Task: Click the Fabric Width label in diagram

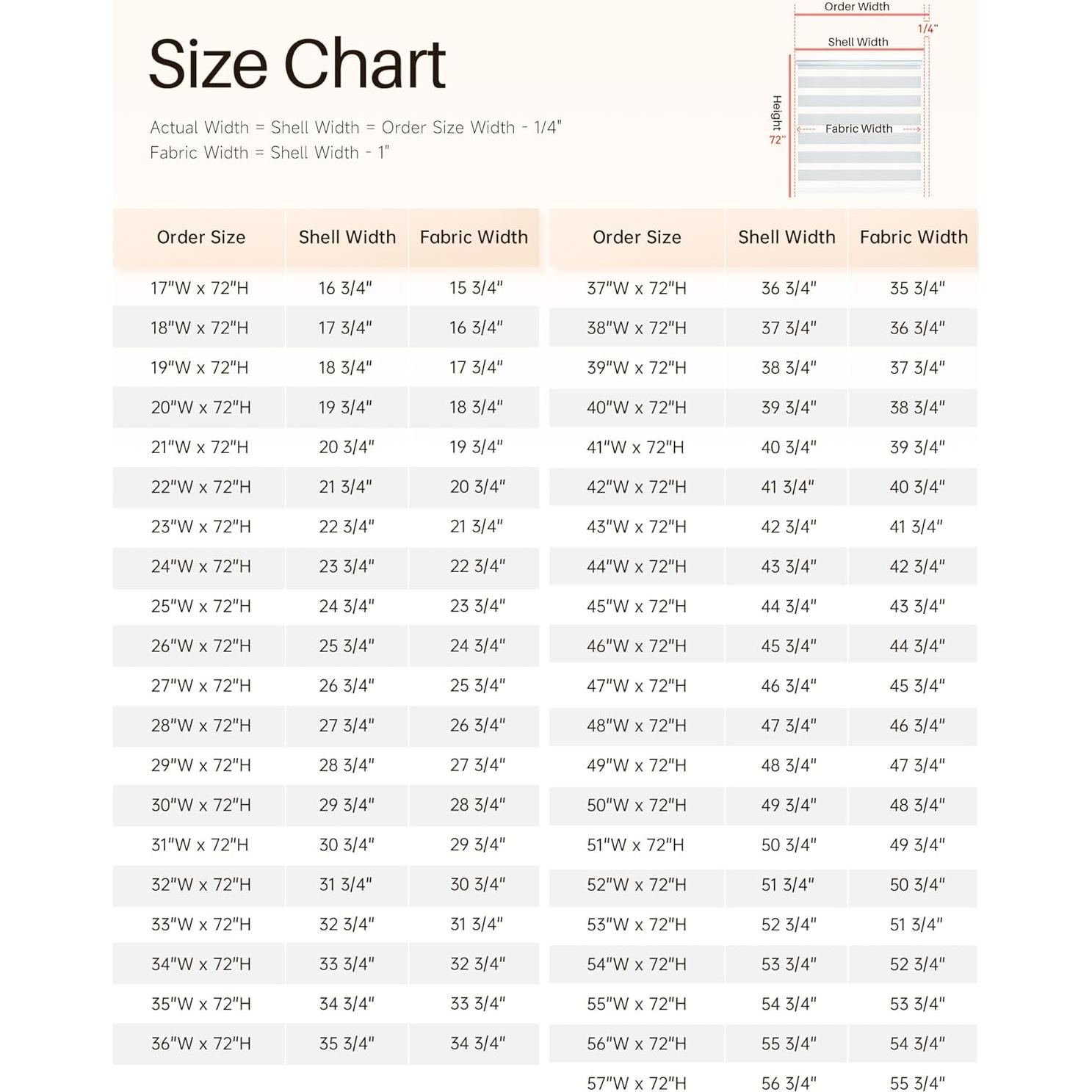Action: point(858,129)
